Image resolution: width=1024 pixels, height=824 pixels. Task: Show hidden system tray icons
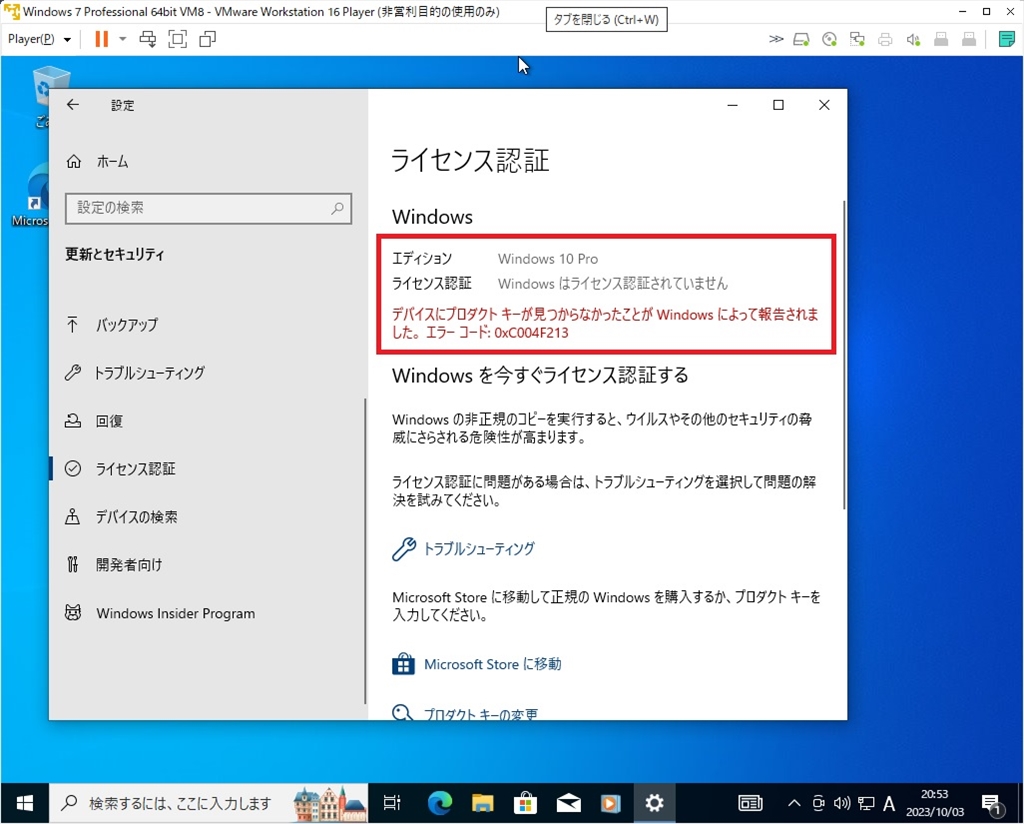point(794,803)
